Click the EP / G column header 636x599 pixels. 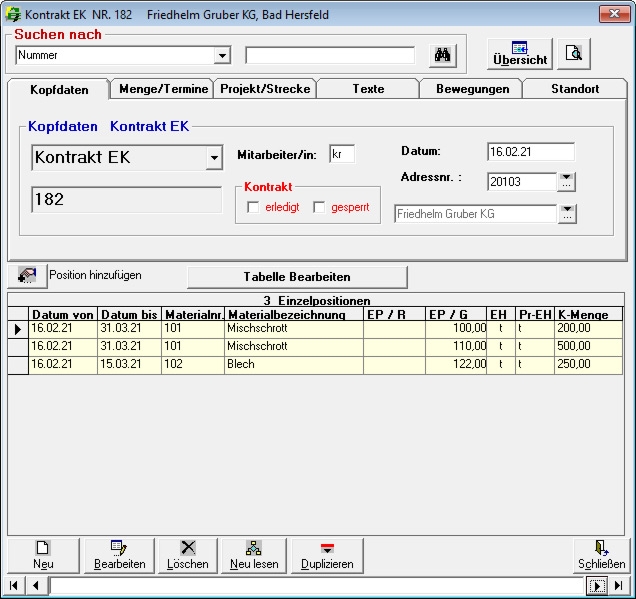456,314
